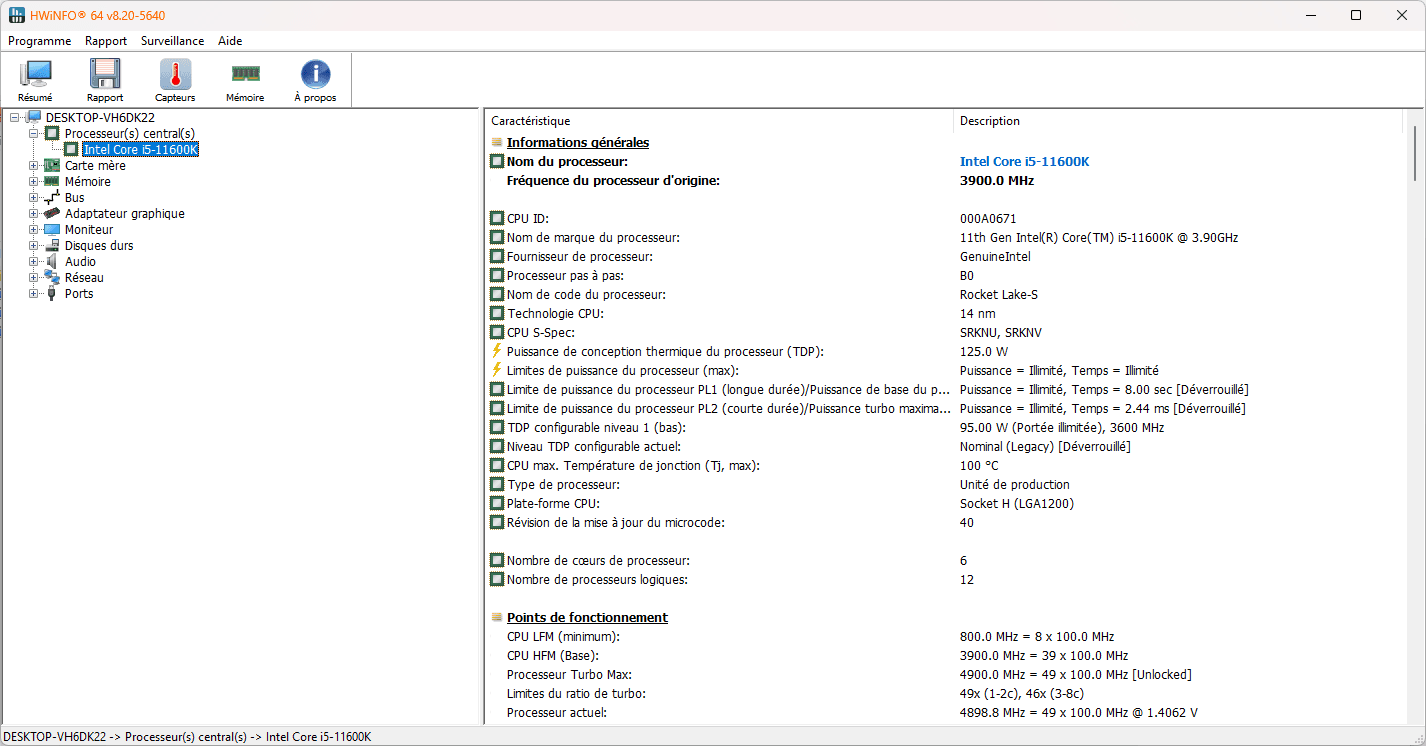Click the chip icon beside CPU ID
The image size is (1426, 746).
497,218
